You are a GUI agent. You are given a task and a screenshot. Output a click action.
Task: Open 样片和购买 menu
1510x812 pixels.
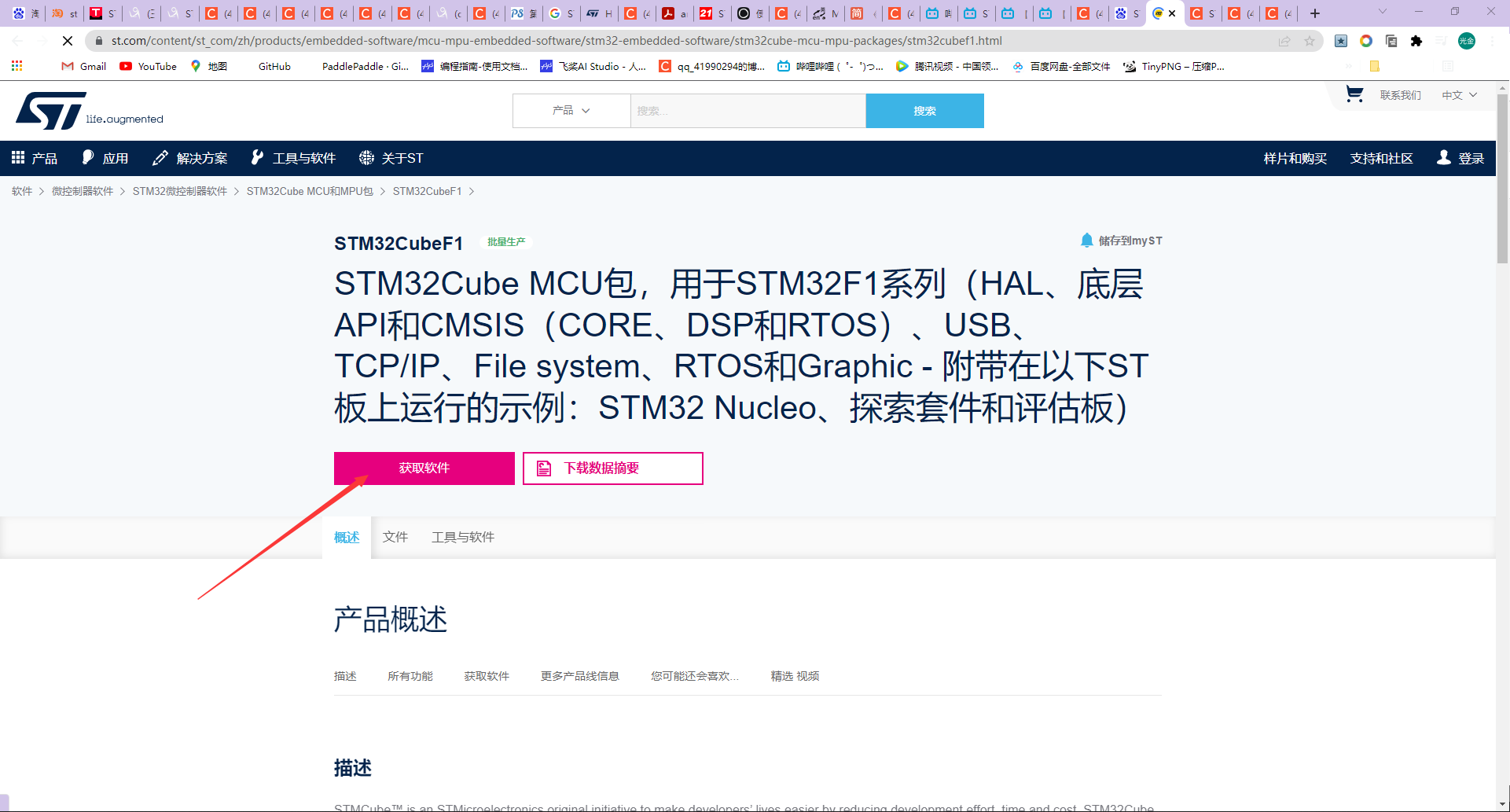point(1295,158)
